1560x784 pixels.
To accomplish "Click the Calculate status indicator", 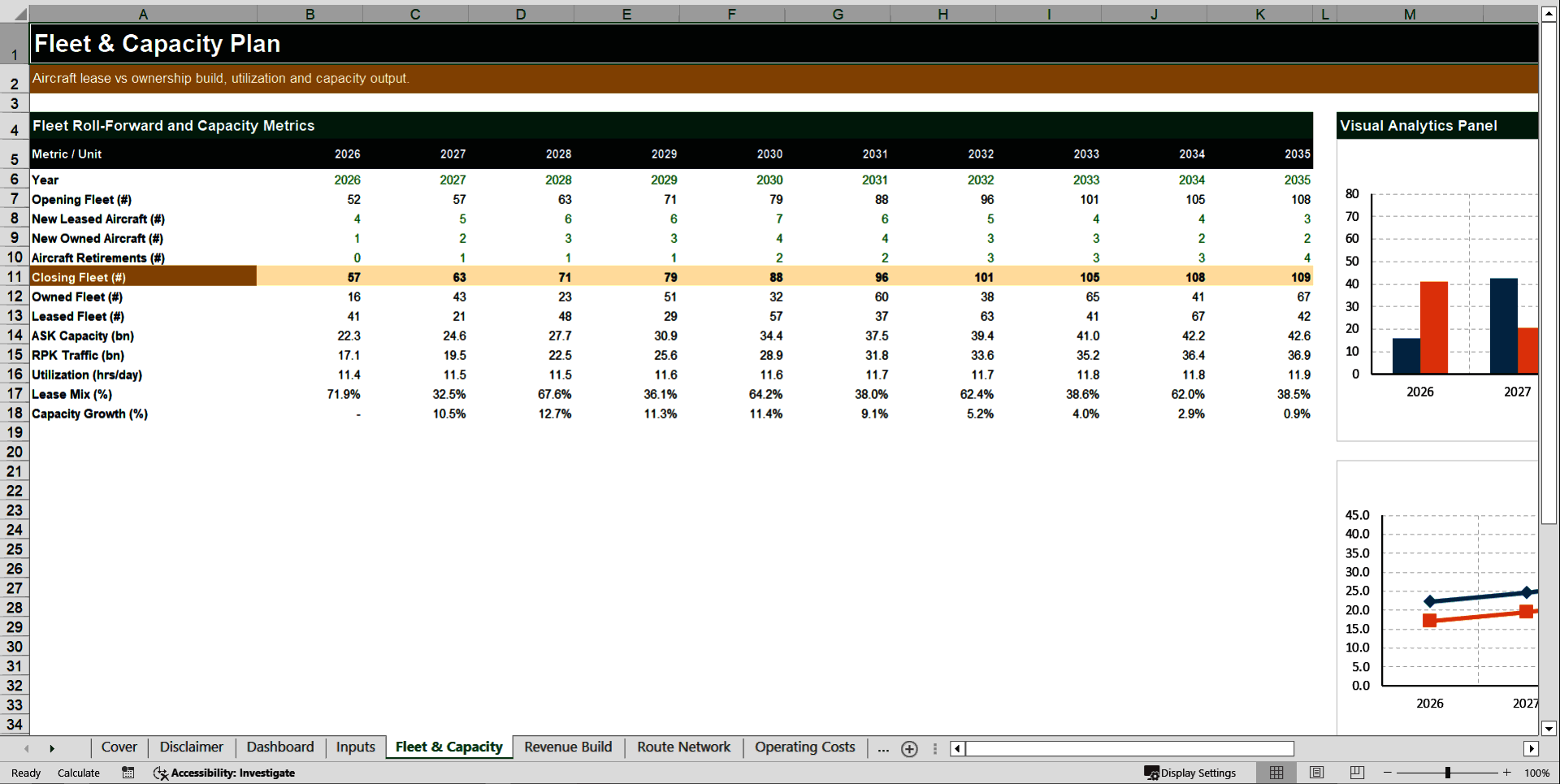I will 79,773.
